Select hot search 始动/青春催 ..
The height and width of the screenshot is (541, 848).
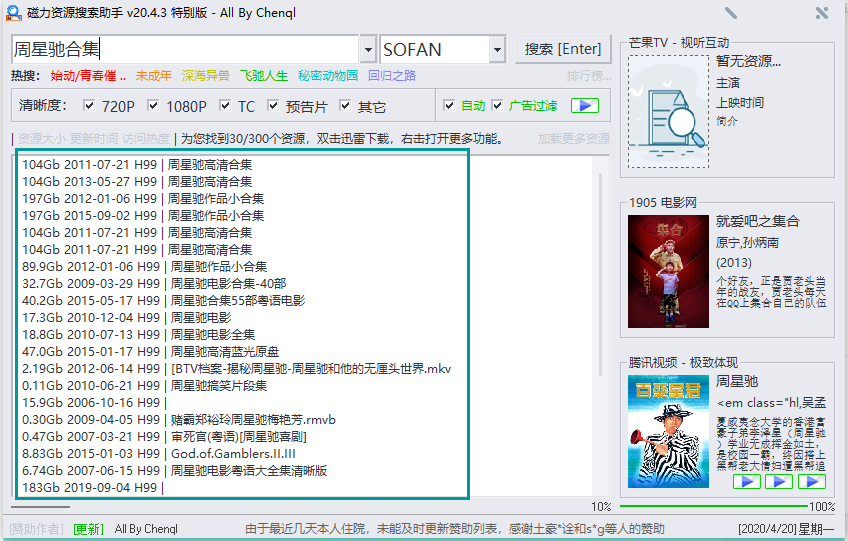[x=88, y=76]
